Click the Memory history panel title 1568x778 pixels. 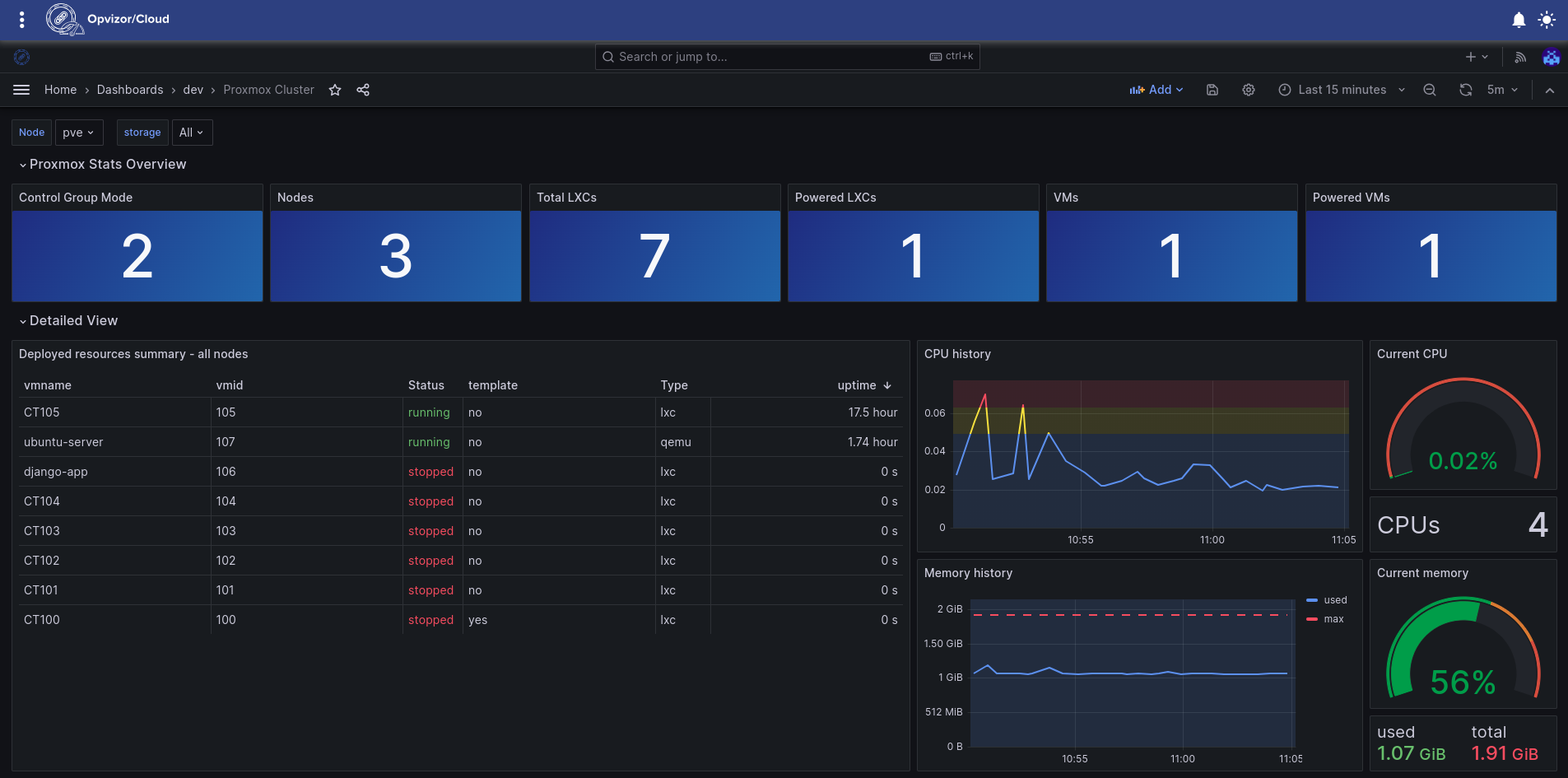[968, 573]
